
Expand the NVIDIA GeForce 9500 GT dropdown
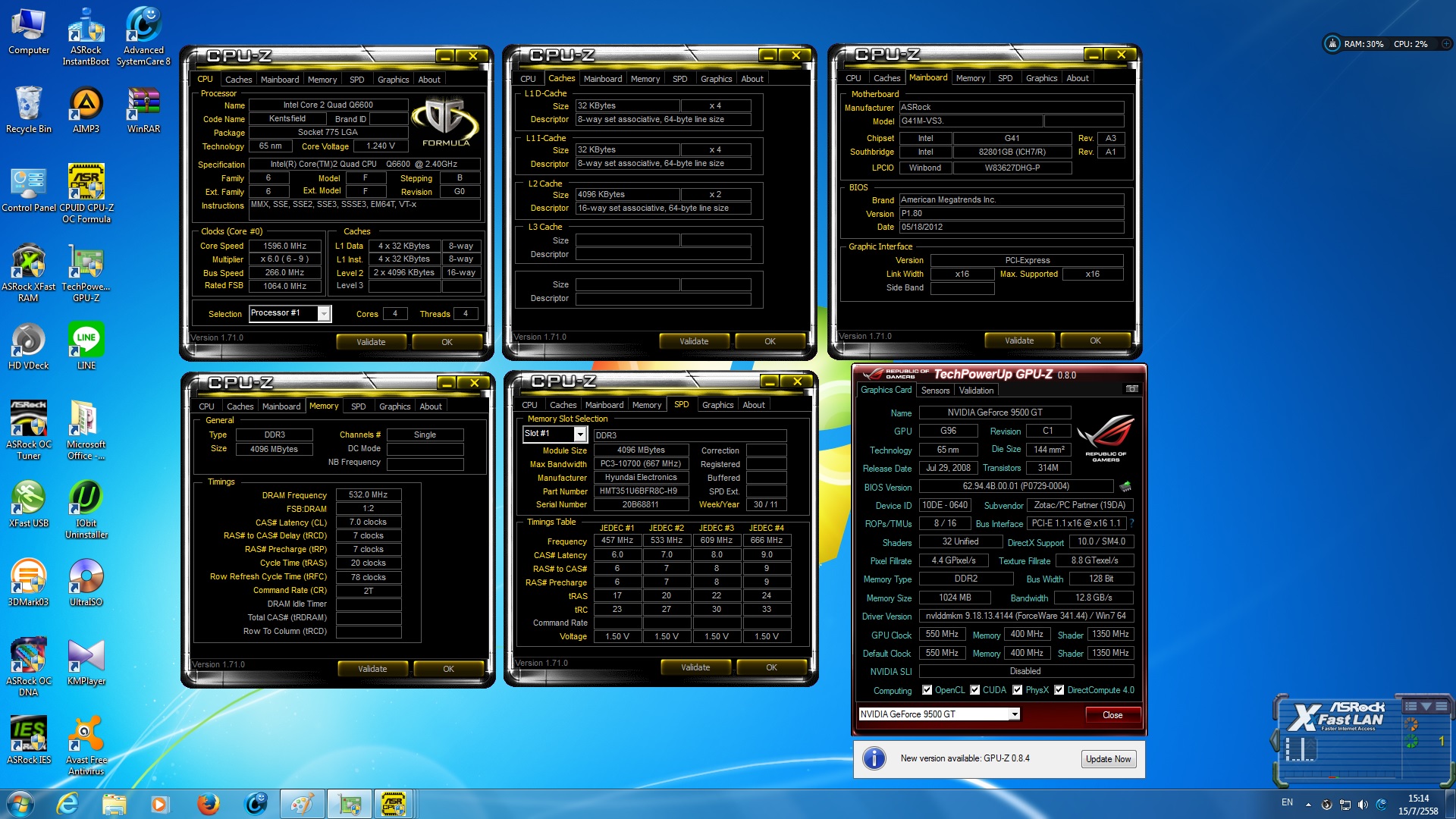[1014, 714]
